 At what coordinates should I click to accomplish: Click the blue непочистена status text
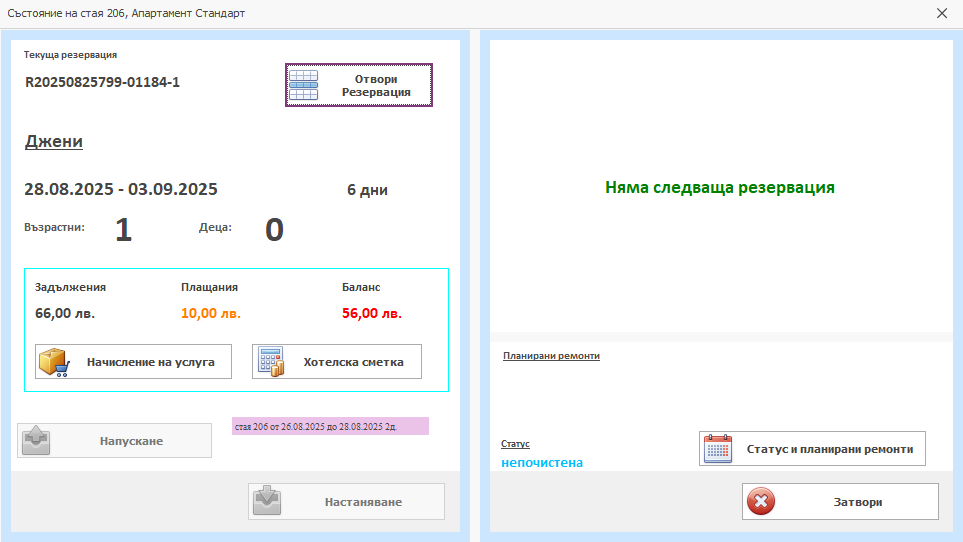coord(541,463)
